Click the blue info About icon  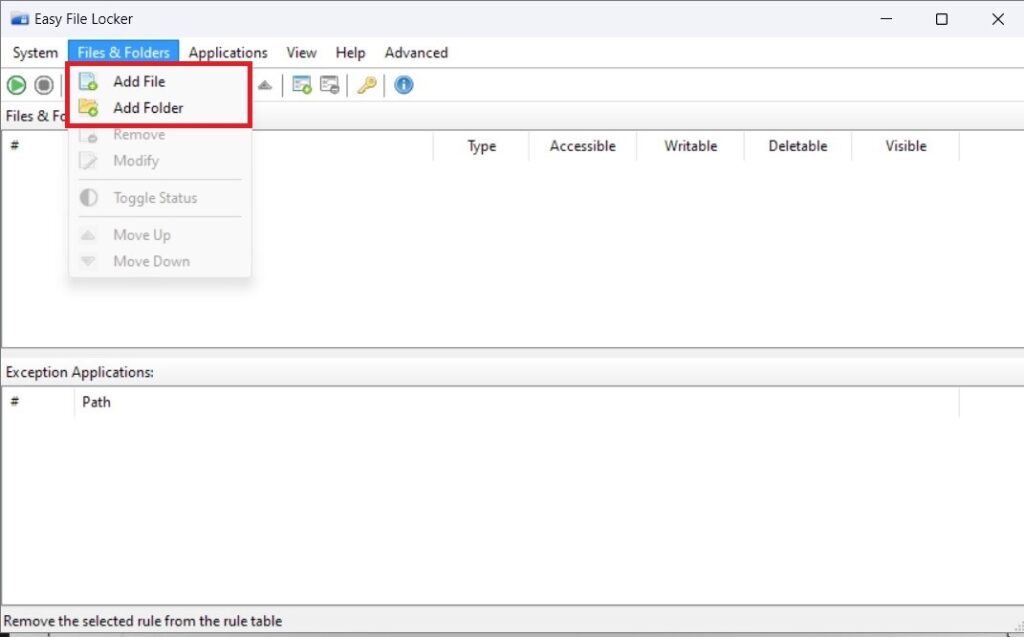(403, 85)
